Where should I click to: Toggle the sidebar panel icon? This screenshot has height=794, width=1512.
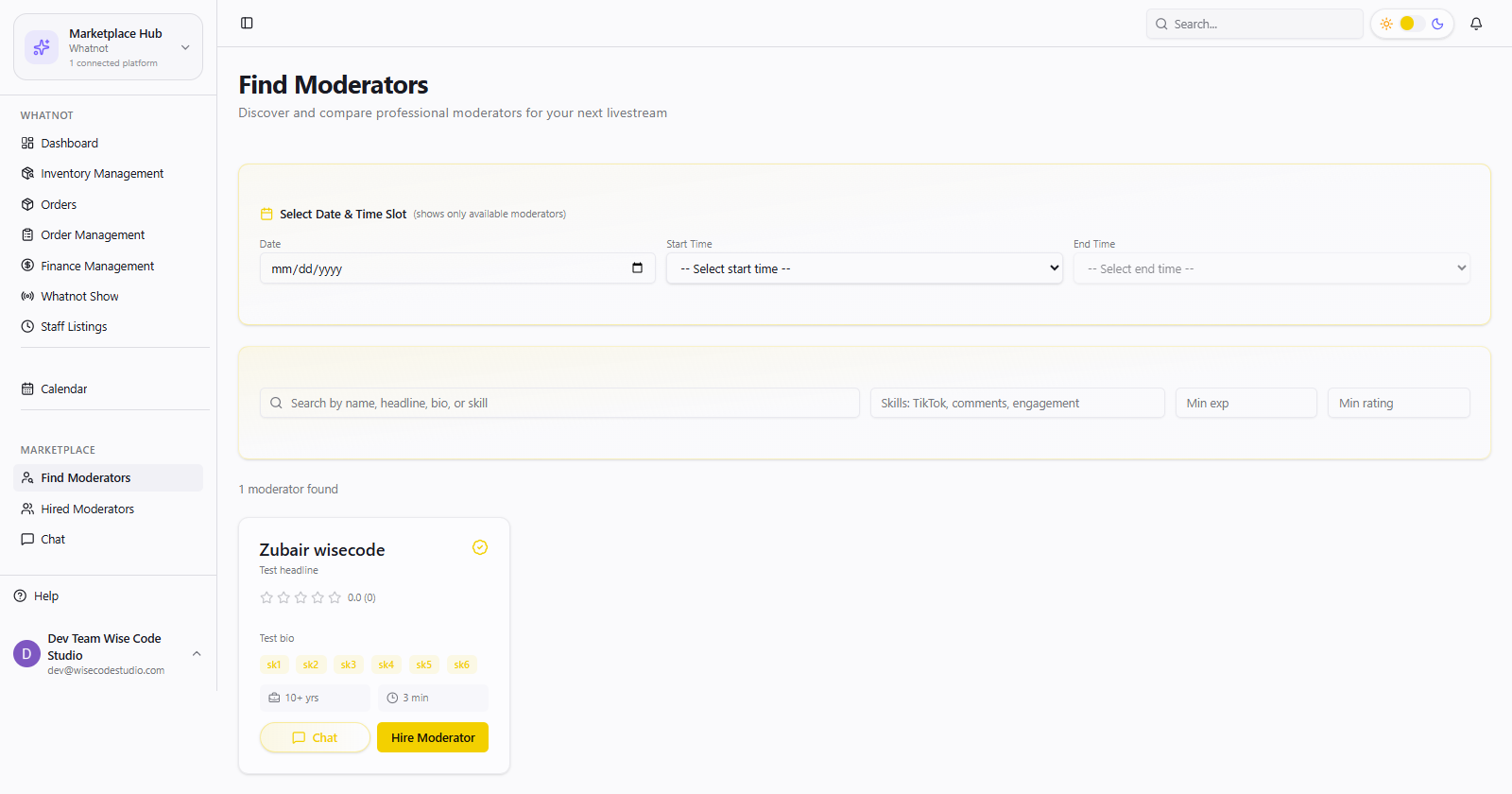pyautogui.click(x=247, y=23)
